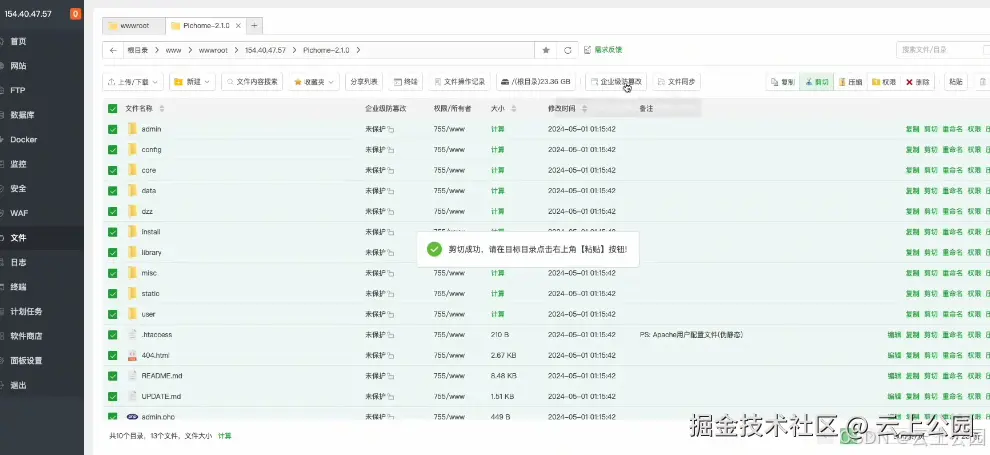Open 软件商店 in the sidebar
Viewport: 990px width, 455px height.
pyautogui.click(x=26, y=336)
